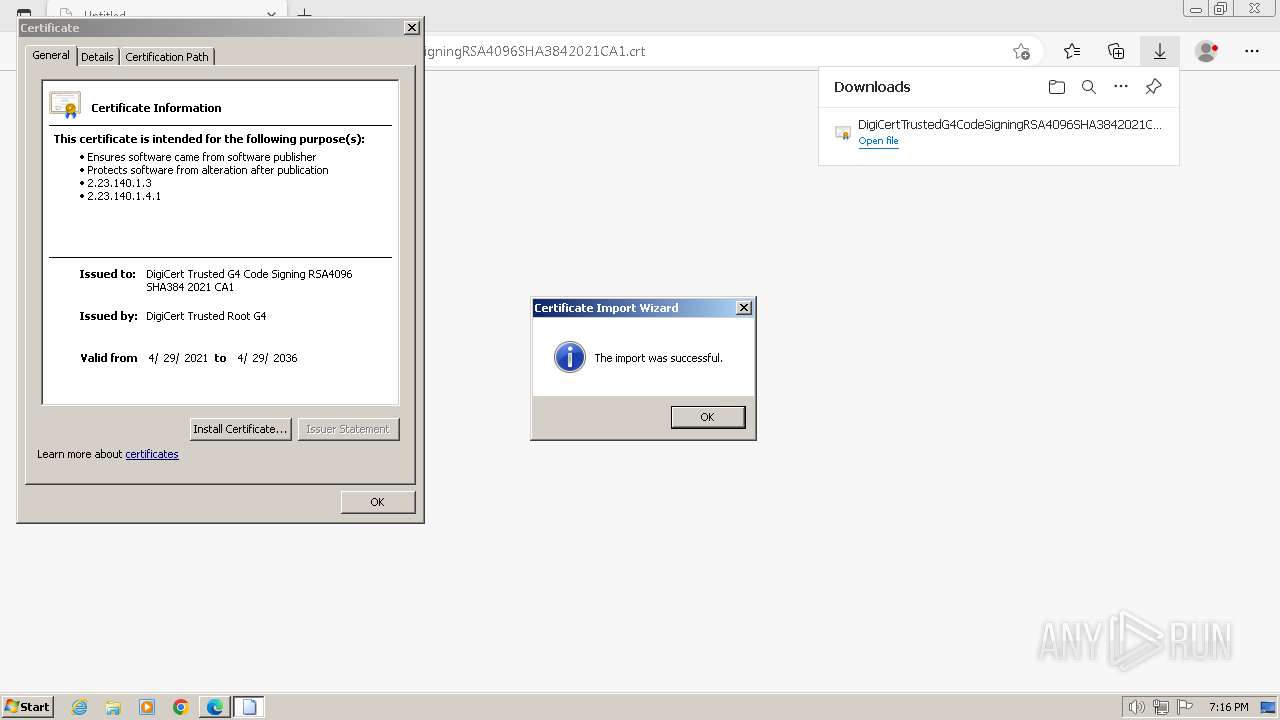Click the browser profile avatar

pos(1207,51)
